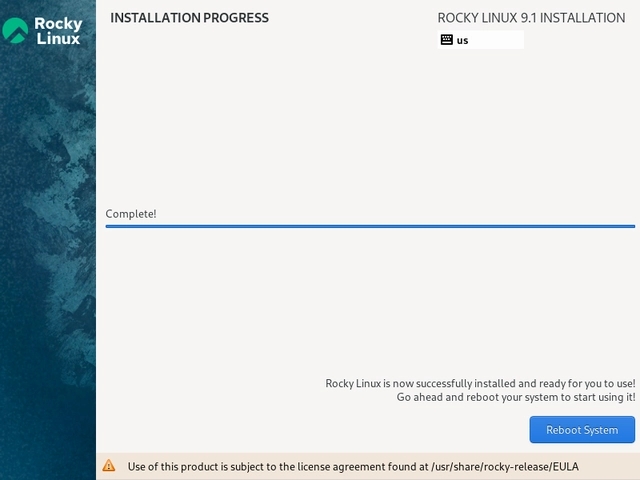The width and height of the screenshot is (640, 480).
Task: Click the 'Complete!' status label
Action: 131,214
